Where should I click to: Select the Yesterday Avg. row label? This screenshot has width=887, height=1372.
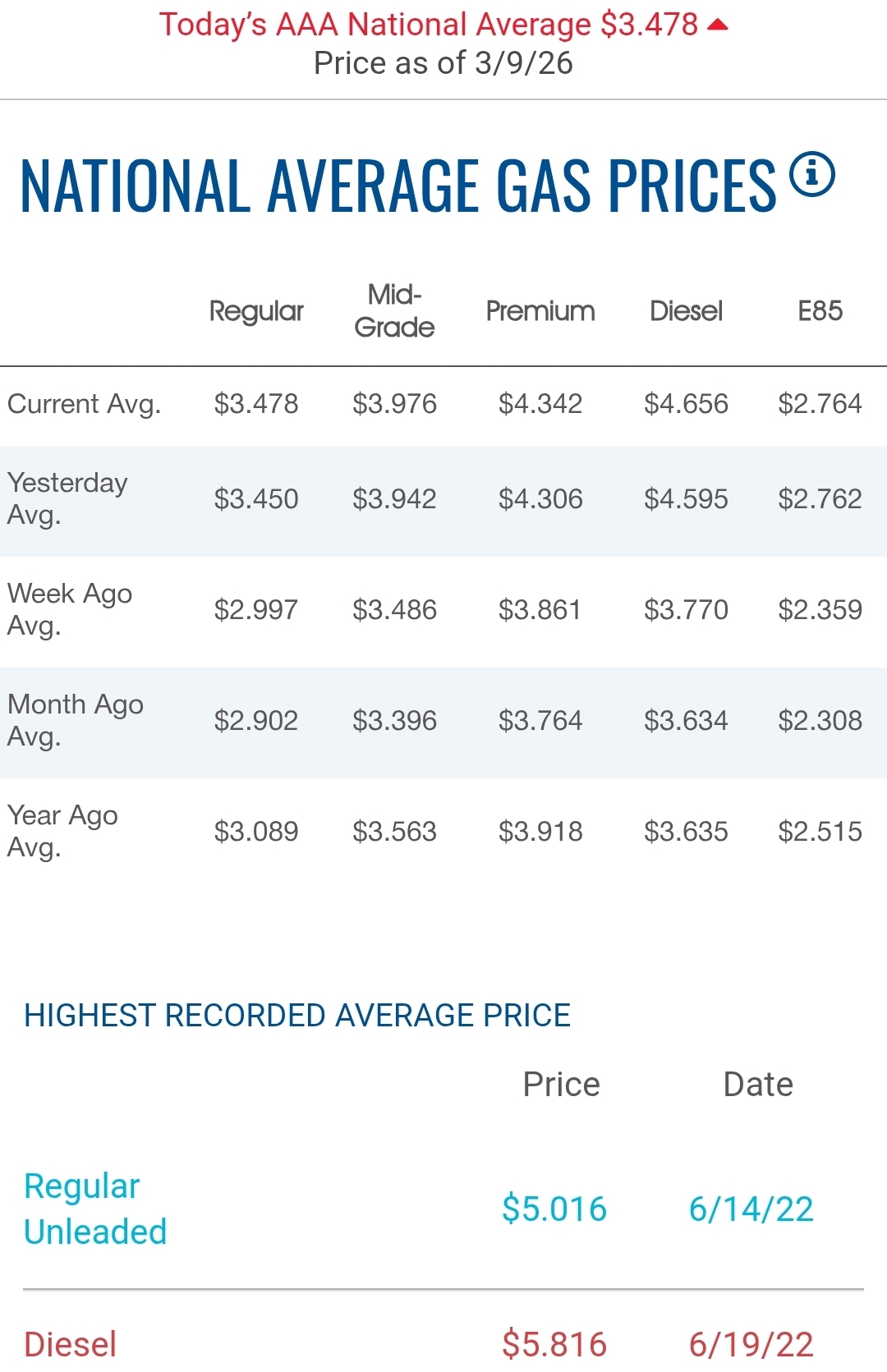[x=67, y=498]
